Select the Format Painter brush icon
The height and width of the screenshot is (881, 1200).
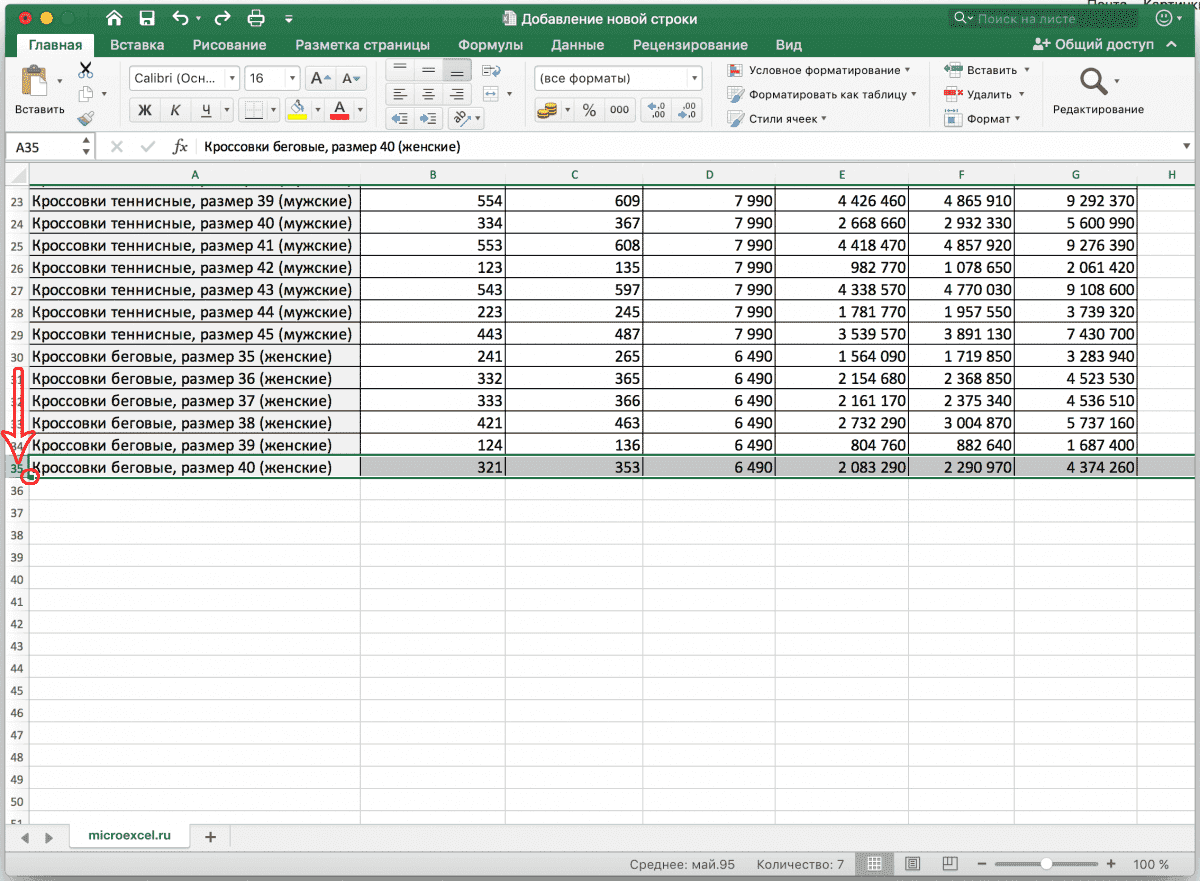[x=86, y=118]
